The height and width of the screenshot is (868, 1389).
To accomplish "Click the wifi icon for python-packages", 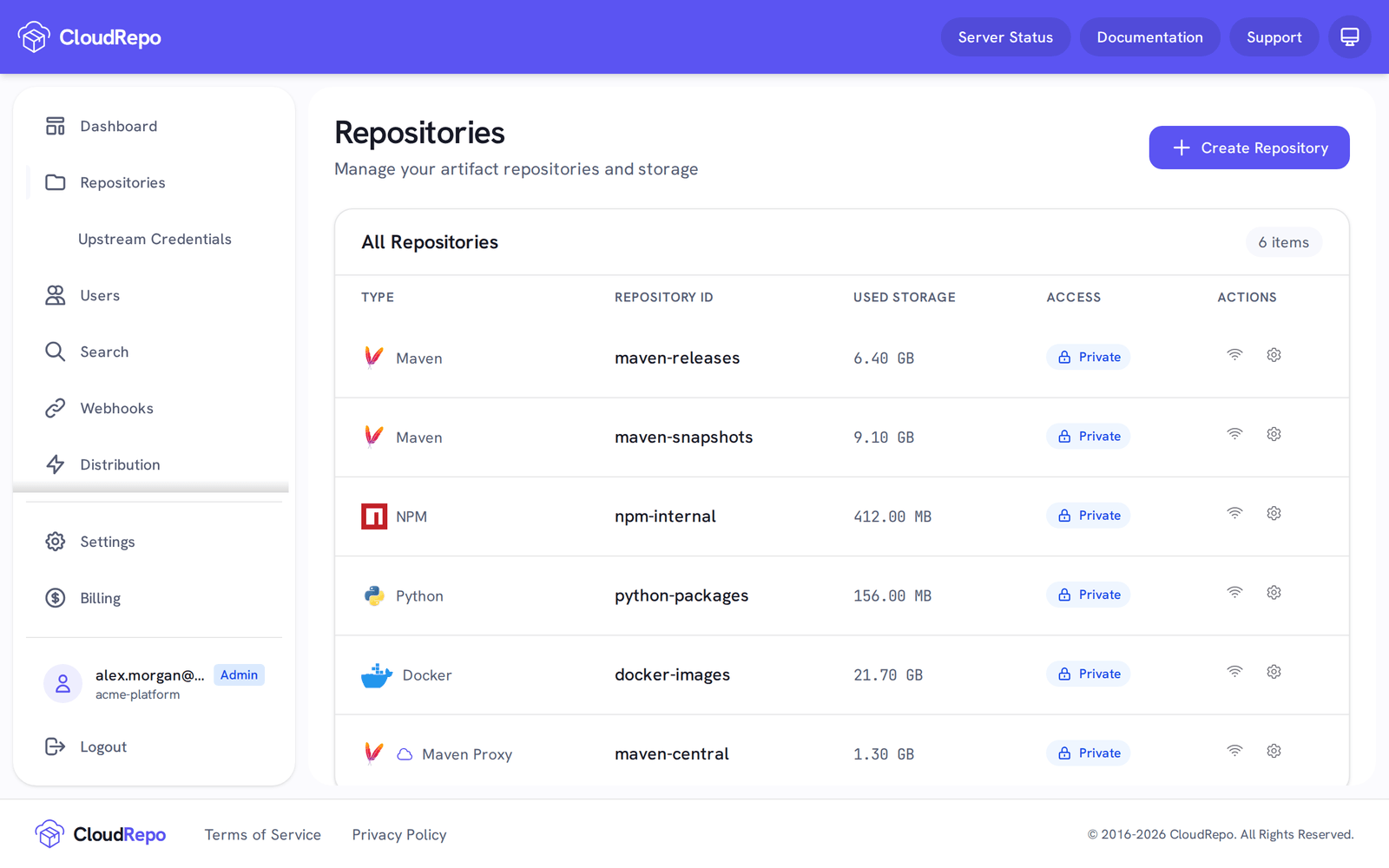I will [1234, 593].
